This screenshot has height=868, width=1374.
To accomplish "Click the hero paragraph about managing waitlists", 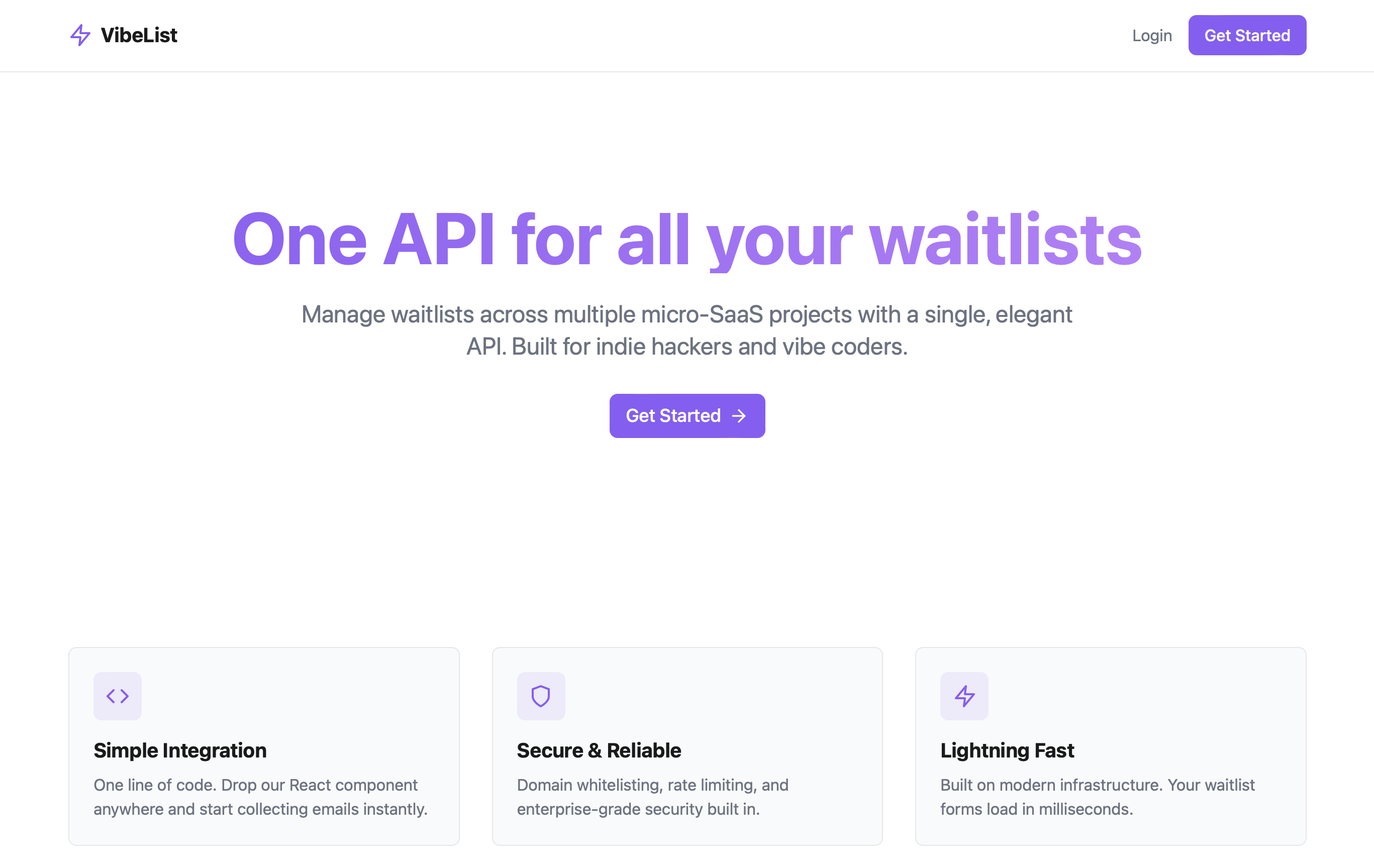I will click(687, 330).
